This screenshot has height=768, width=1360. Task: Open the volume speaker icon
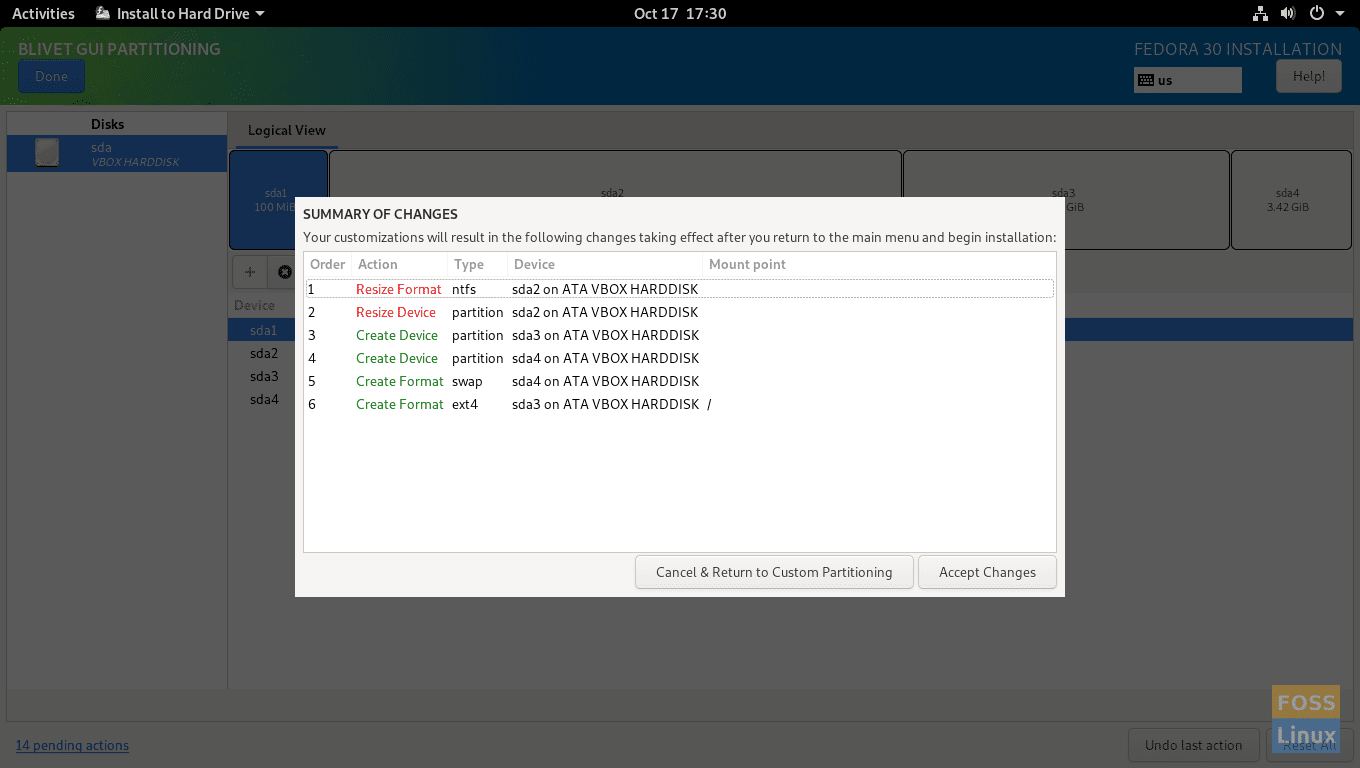(x=1288, y=14)
